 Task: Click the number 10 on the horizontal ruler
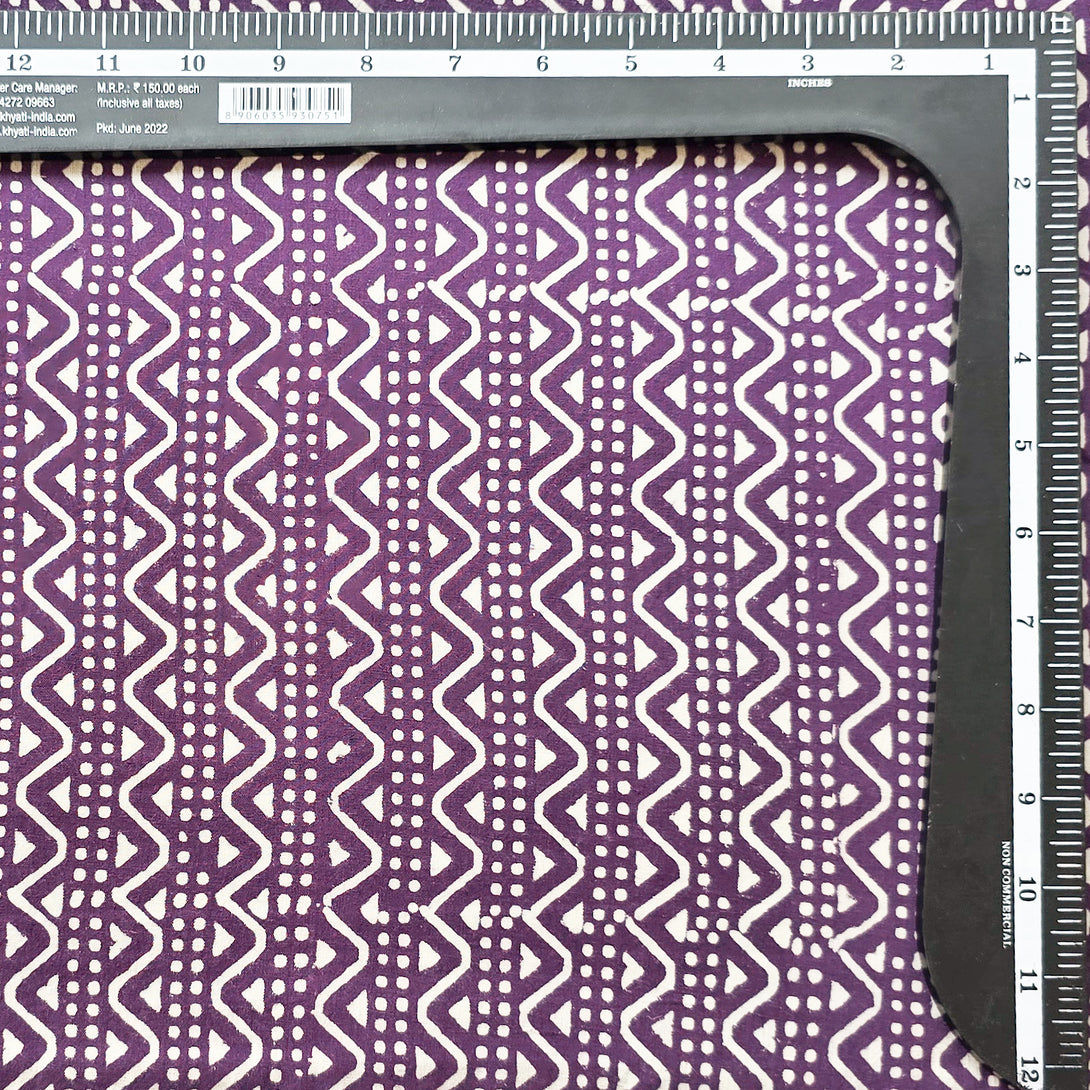193,63
